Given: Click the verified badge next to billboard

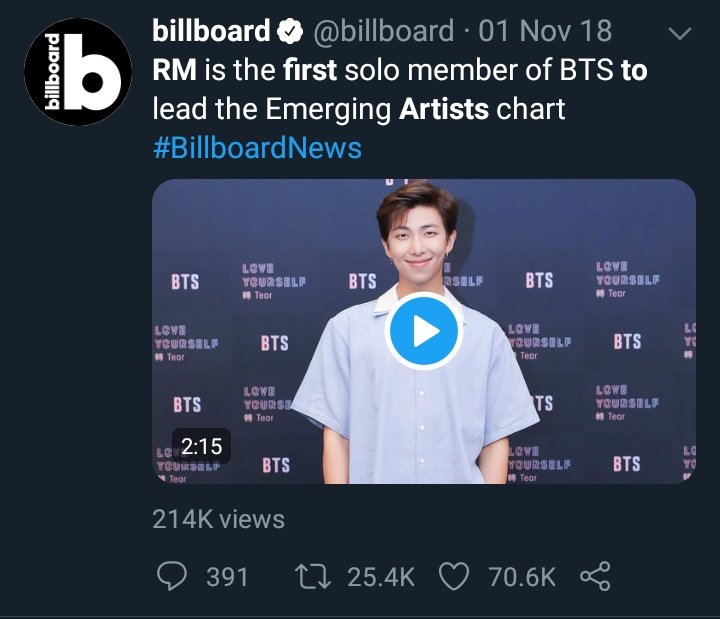Looking at the screenshot, I should (x=291, y=31).
